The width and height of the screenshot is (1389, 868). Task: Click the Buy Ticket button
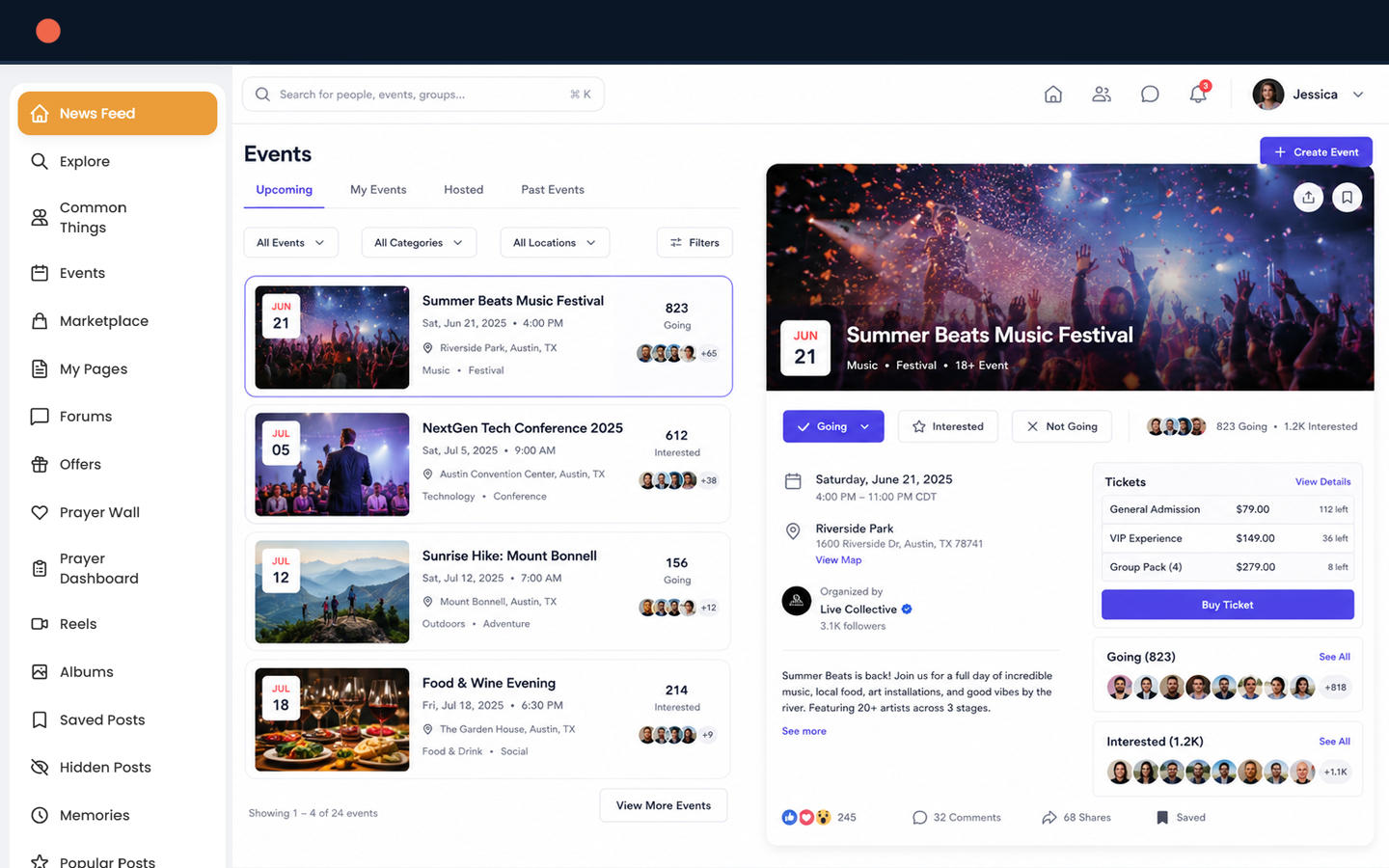click(1227, 605)
